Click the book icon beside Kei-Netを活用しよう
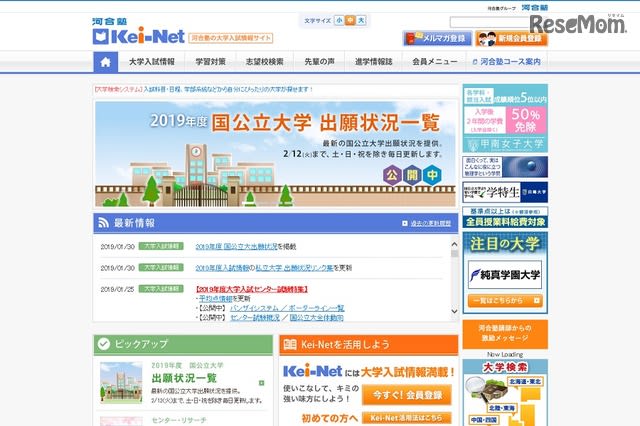Viewport: 640px width, 426px height. tap(289, 344)
